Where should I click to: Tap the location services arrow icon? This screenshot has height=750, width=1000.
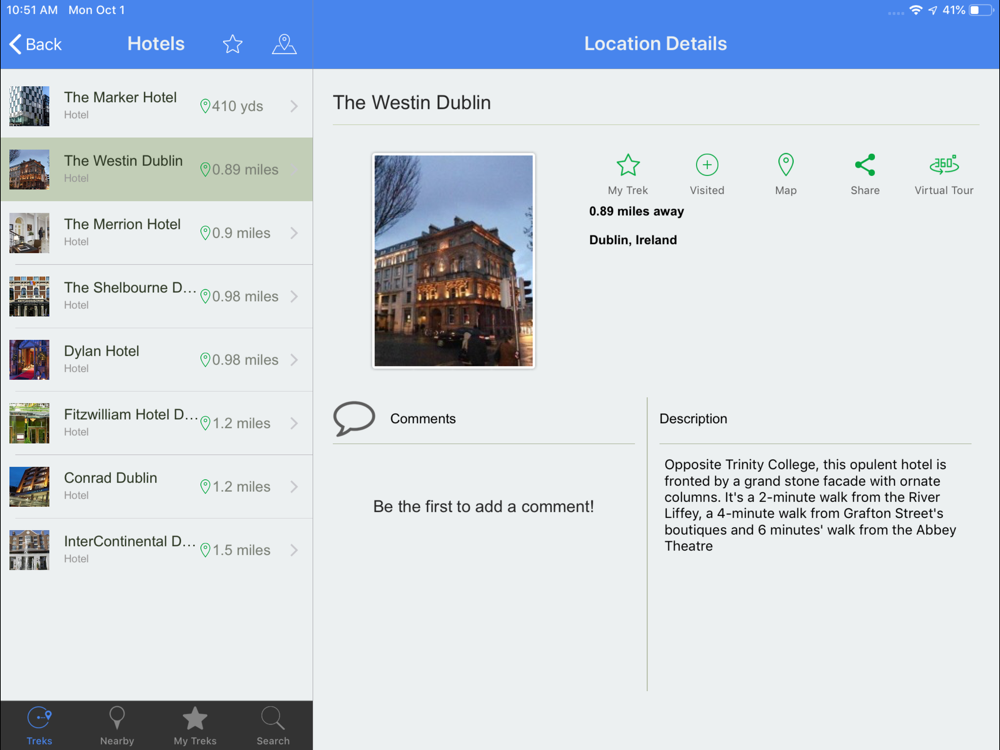pos(932,10)
